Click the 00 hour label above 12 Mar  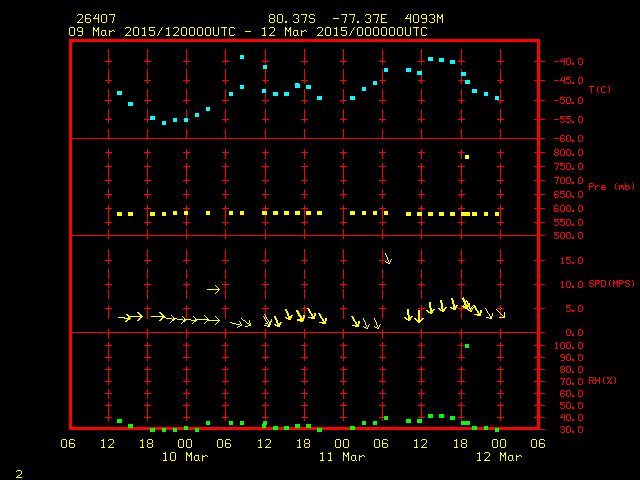499,444
